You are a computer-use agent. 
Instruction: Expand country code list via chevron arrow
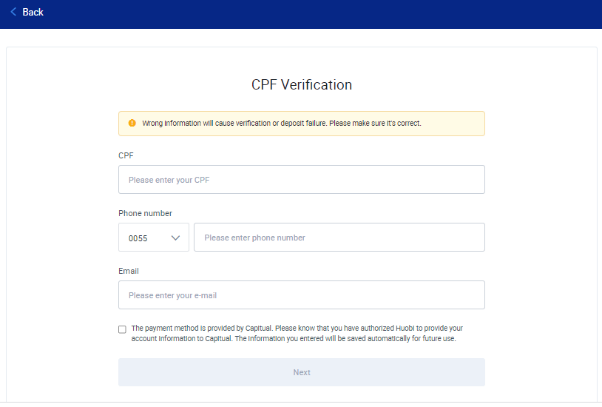coord(175,238)
